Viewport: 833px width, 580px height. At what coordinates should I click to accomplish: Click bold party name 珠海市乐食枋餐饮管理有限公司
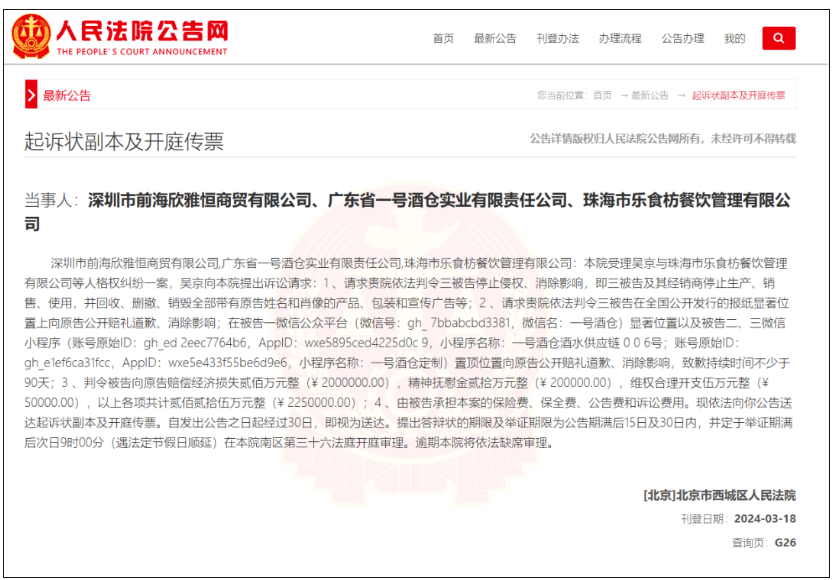click(x=687, y=200)
